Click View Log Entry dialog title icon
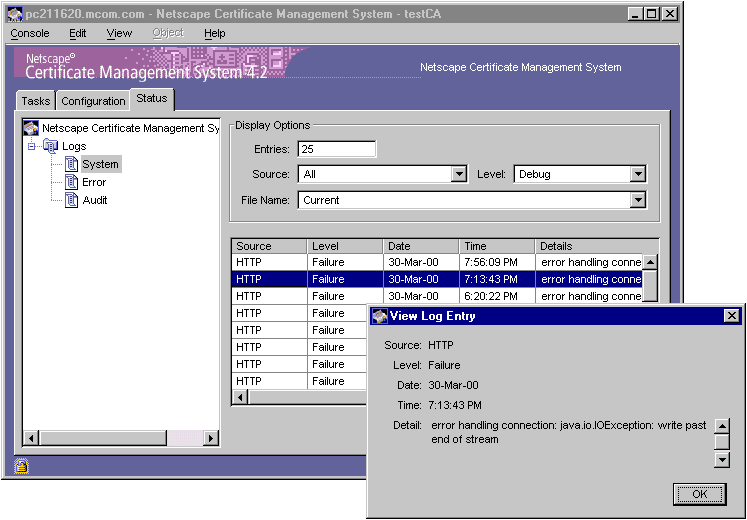Screen dimensions: 747x520 [x=380, y=316]
